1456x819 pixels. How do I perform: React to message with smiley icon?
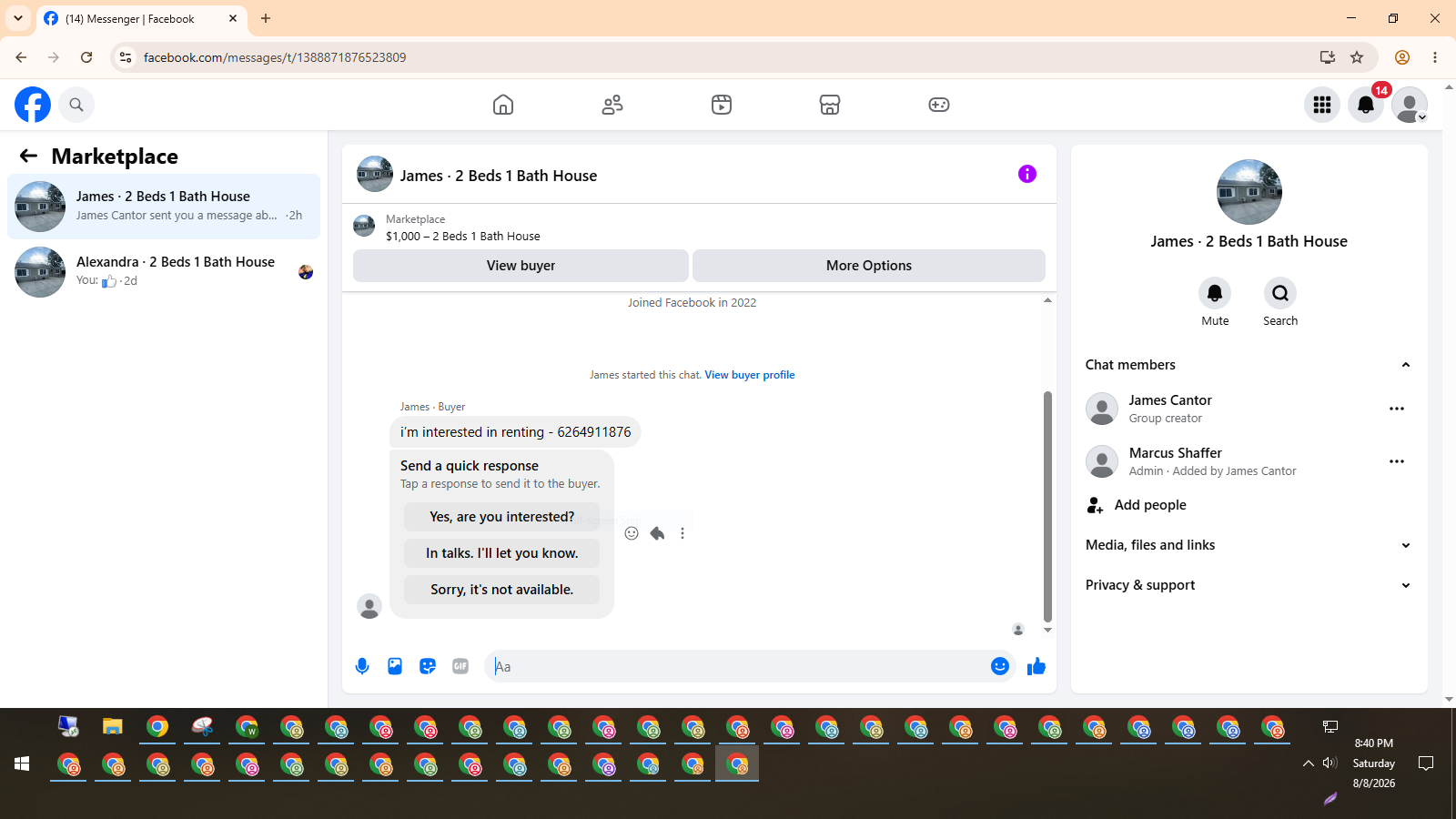632,533
